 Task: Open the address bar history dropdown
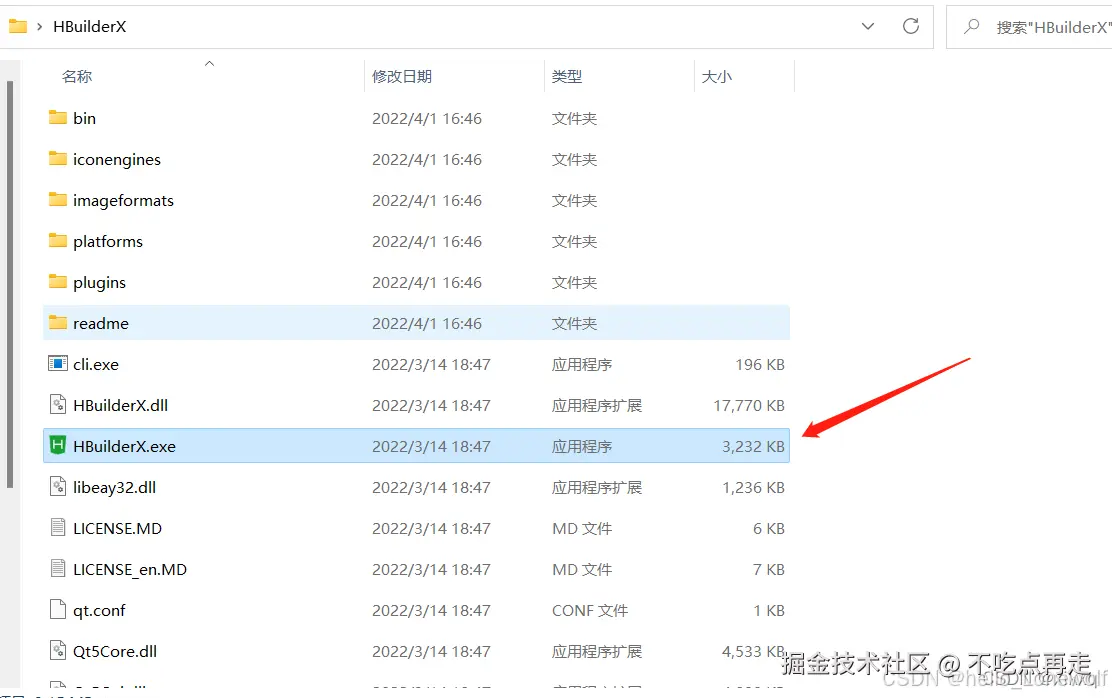pyautogui.click(x=867, y=26)
